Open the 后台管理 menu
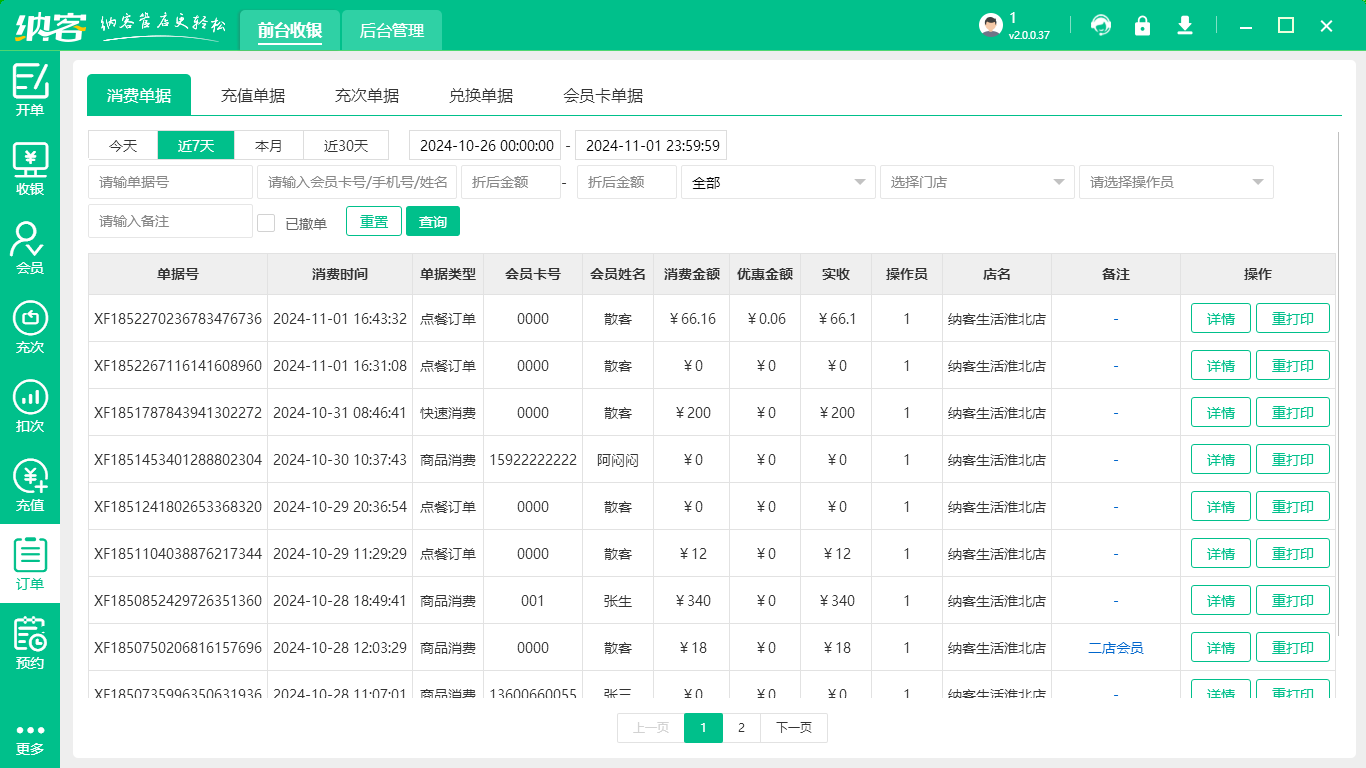The height and width of the screenshot is (768, 1366). coord(391,30)
